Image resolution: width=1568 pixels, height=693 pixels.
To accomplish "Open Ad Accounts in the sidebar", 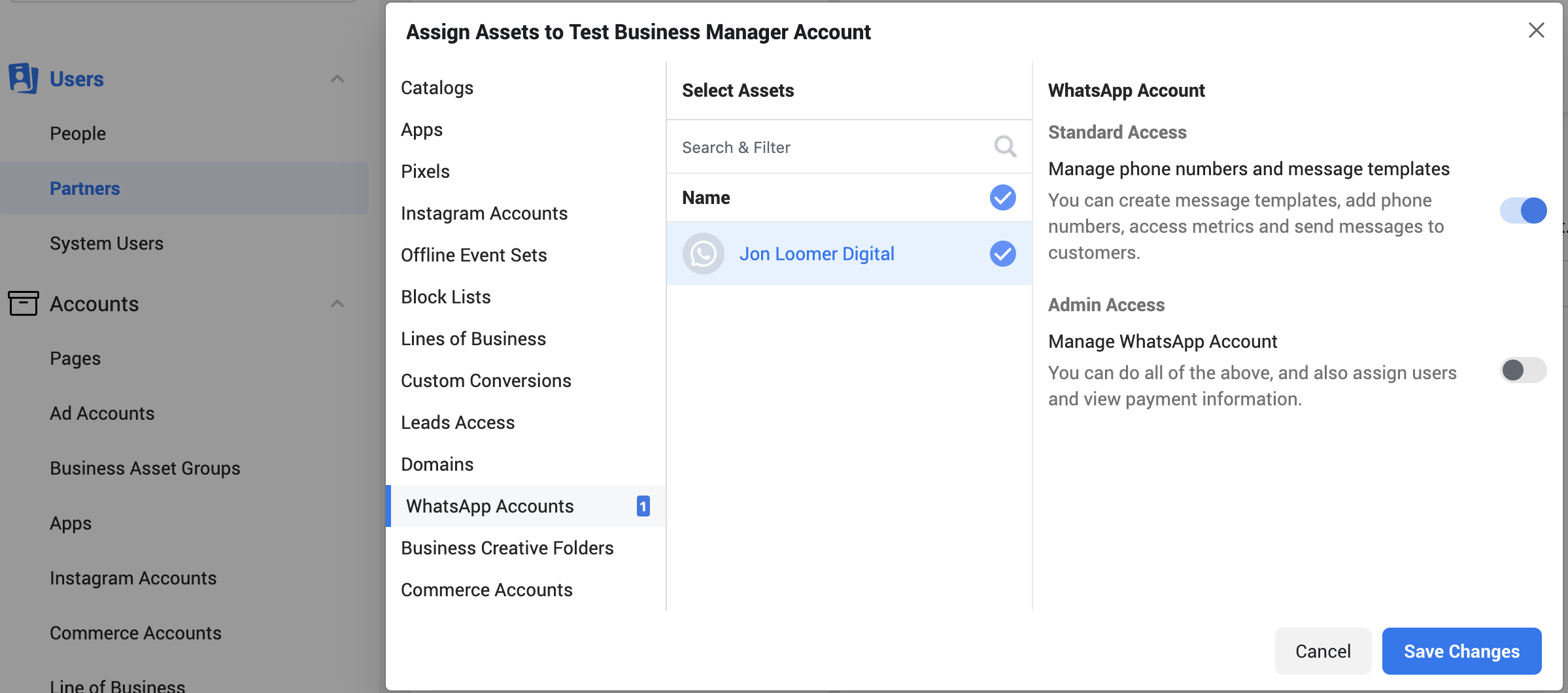I will (102, 413).
